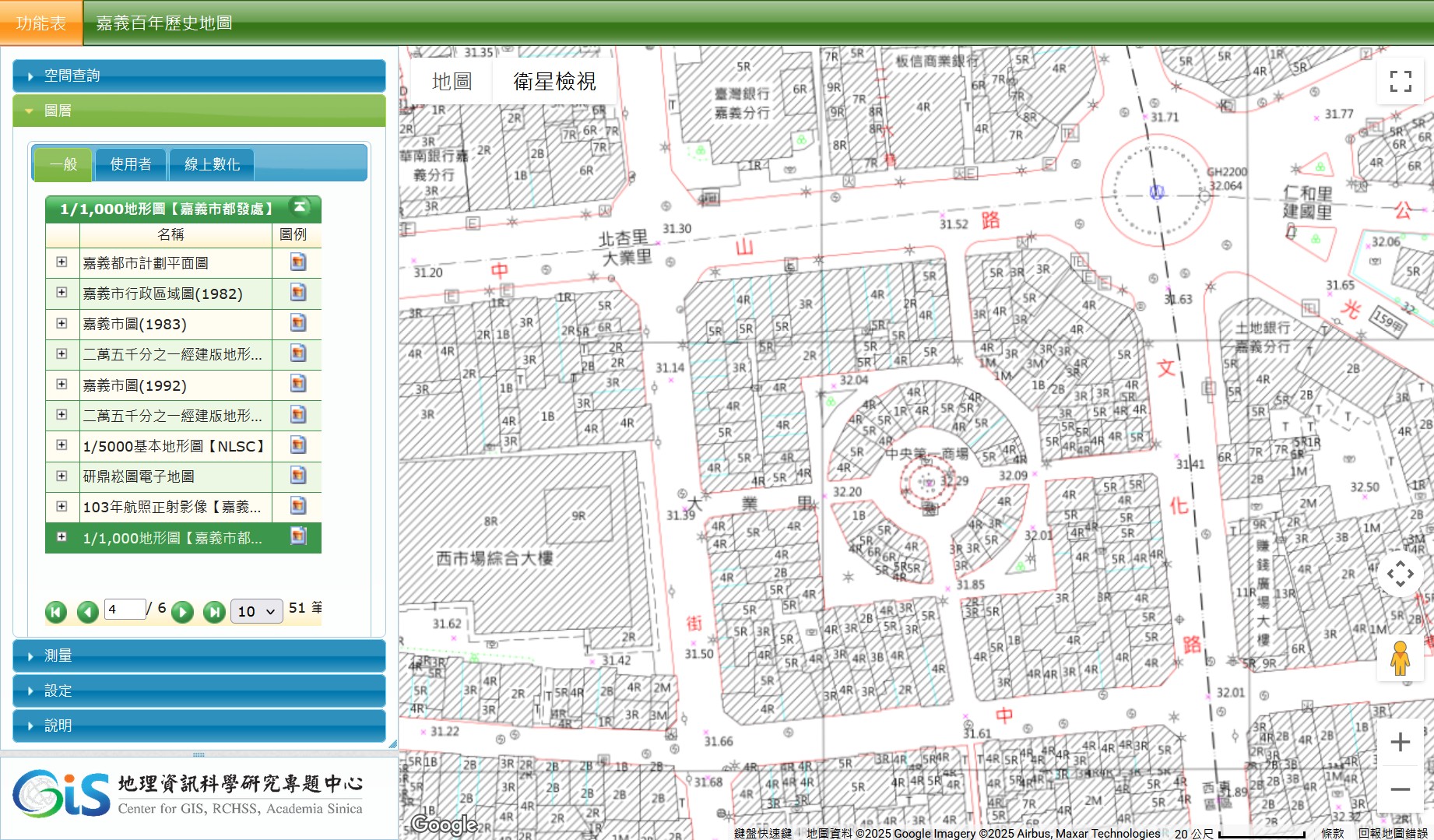Jump to last page of layers
This screenshot has height=840, width=1434.
tap(214, 612)
